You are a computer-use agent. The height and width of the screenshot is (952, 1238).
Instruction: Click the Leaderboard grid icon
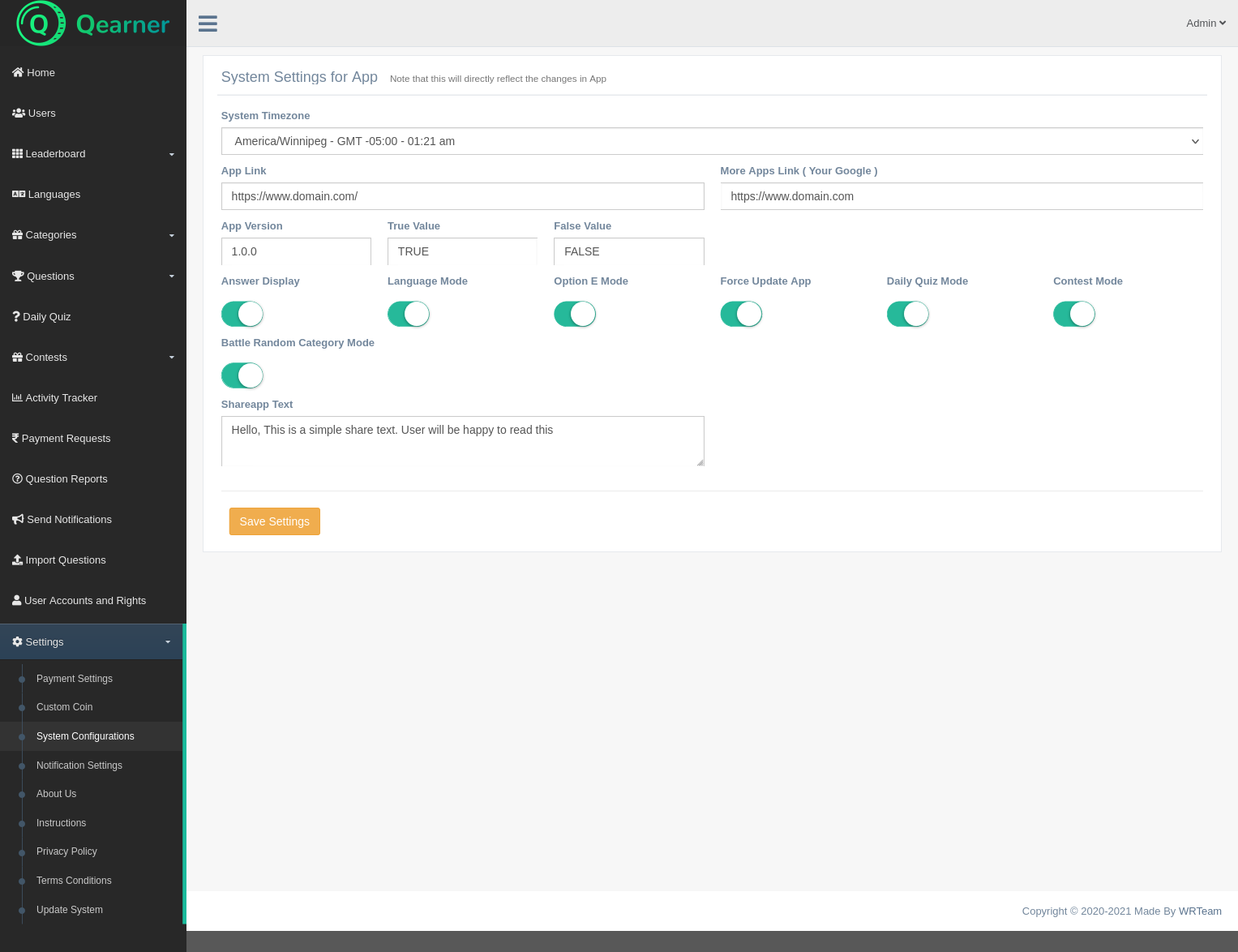click(17, 153)
